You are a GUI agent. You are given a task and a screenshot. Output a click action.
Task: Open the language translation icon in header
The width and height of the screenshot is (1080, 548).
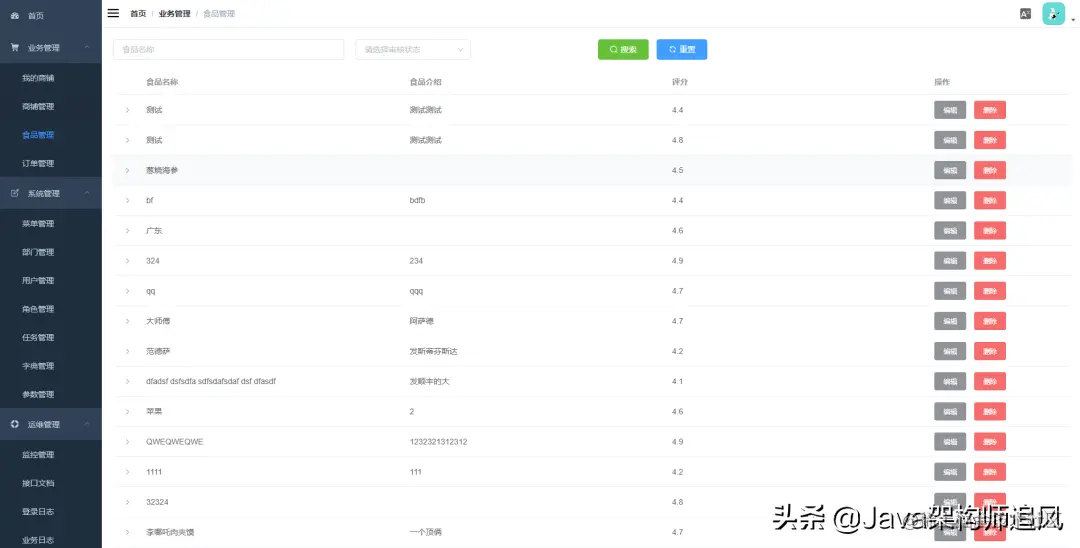coord(1026,14)
